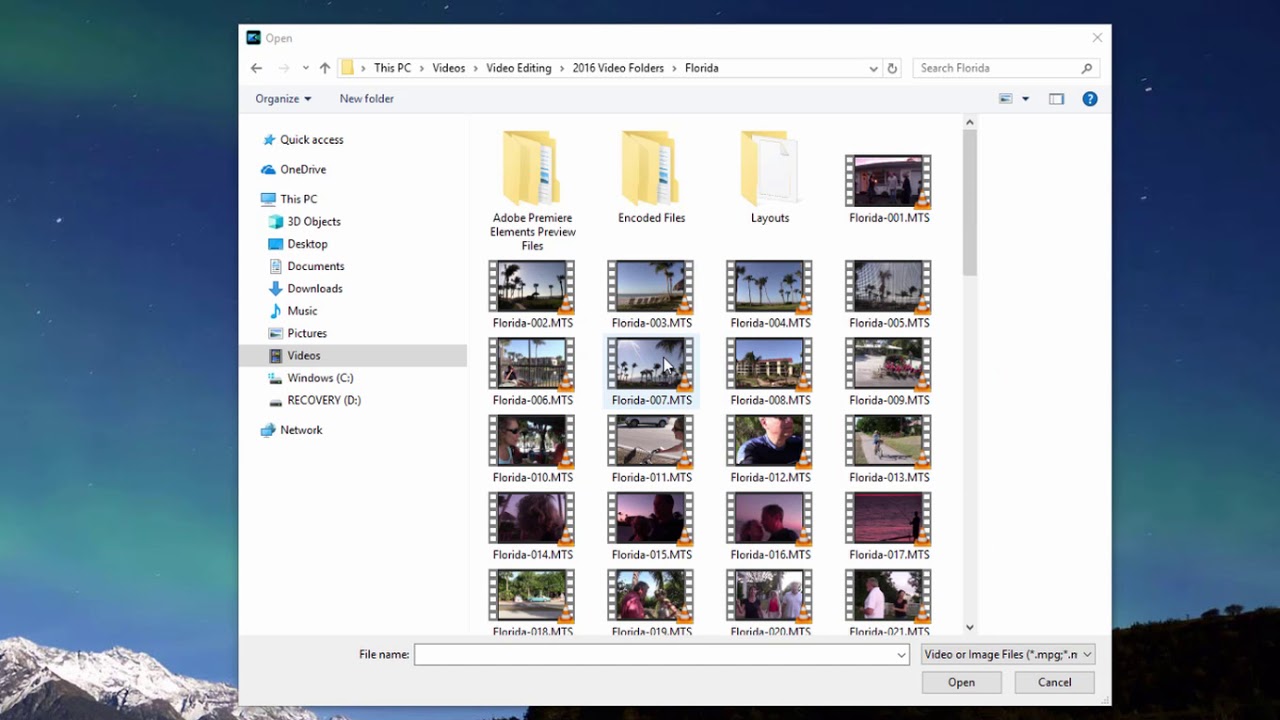
Task: Click the search magnifier icon
Action: (x=1087, y=68)
